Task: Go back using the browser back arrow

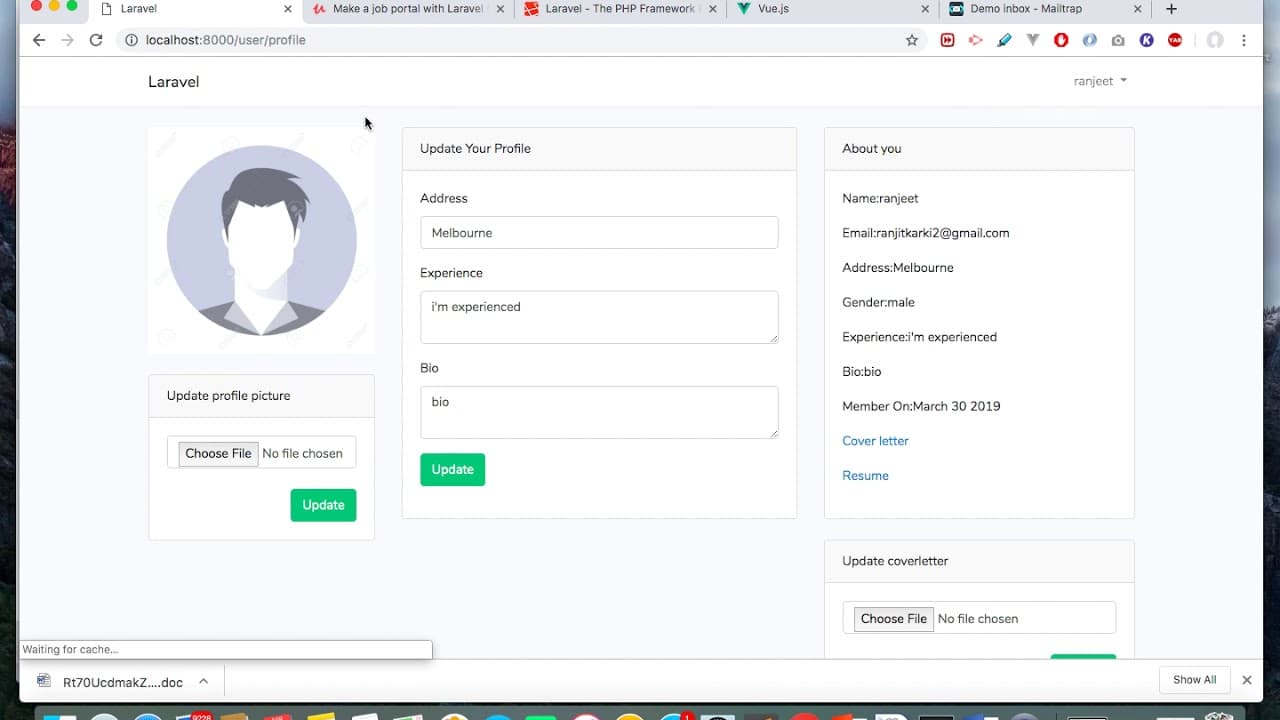Action: coord(39,40)
